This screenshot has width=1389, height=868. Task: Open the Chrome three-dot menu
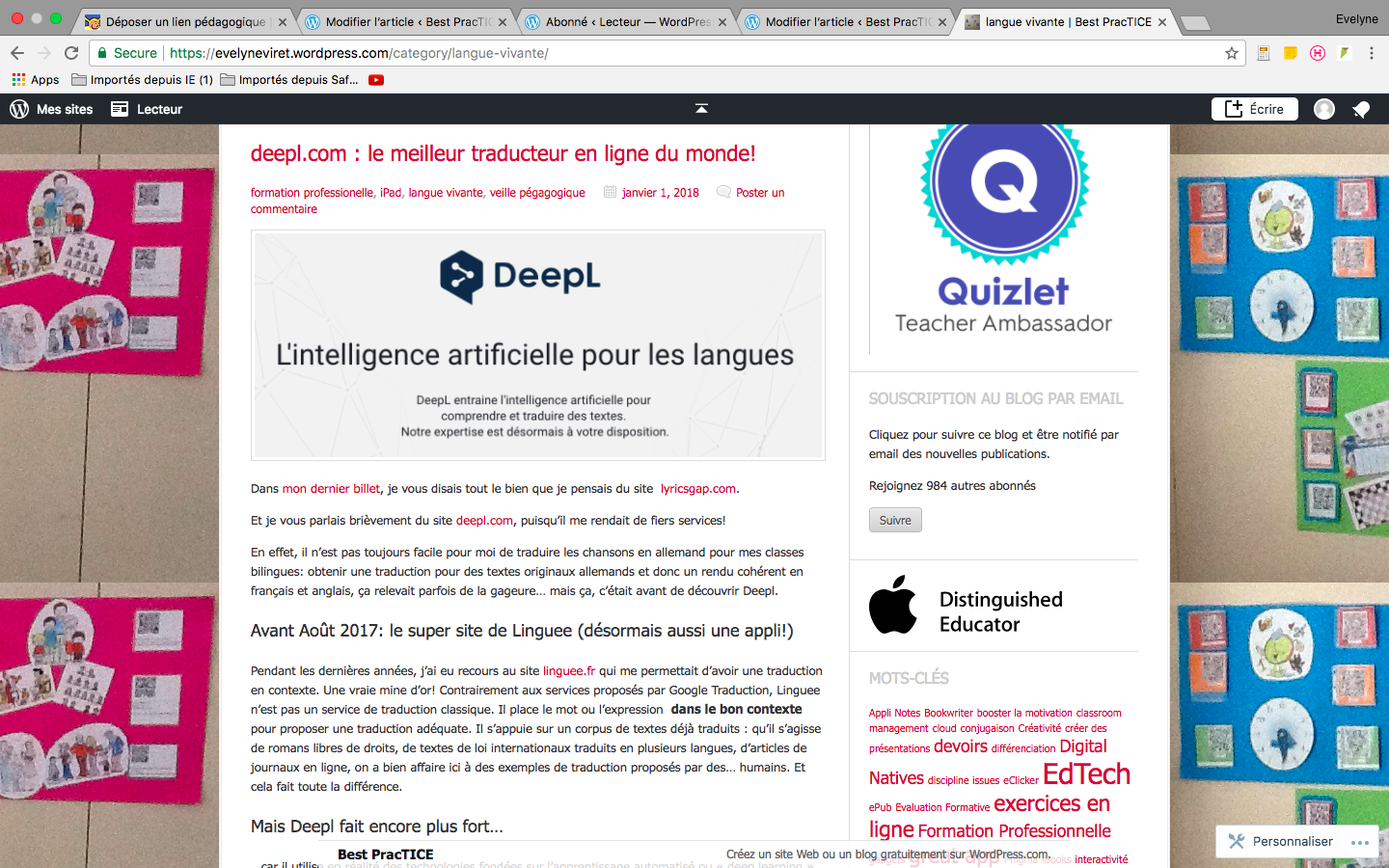[x=1372, y=53]
